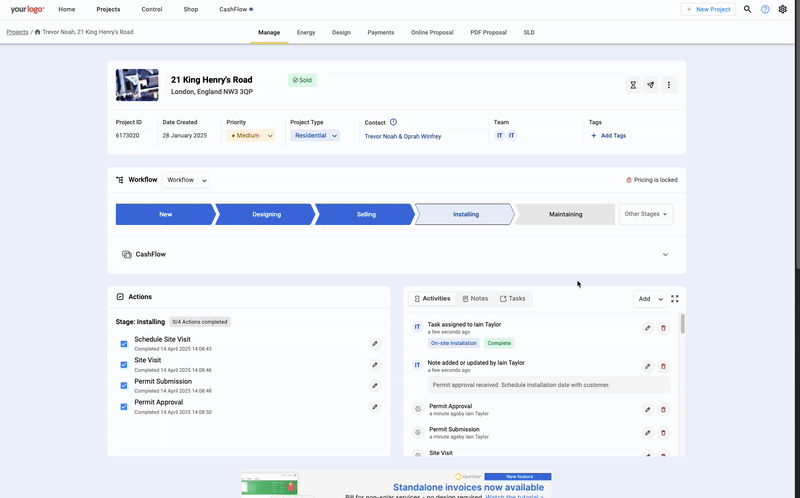Image resolution: width=800 pixels, height=498 pixels.
Task: Switch to the Energy tab
Action: pyautogui.click(x=306, y=32)
